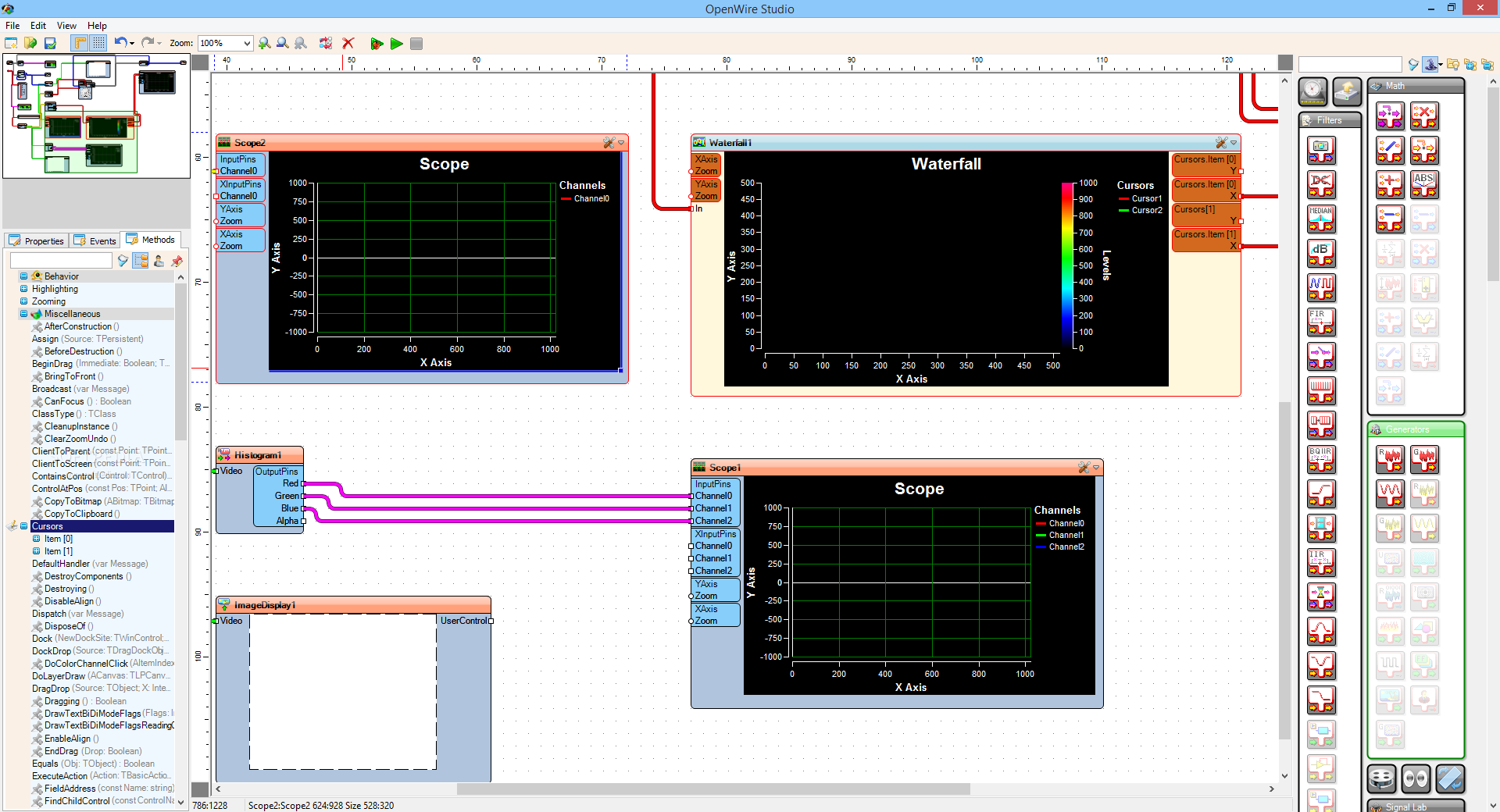Select the add plus math component icon
This screenshot has width=1500, height=812.
(x=1390, y=184)
